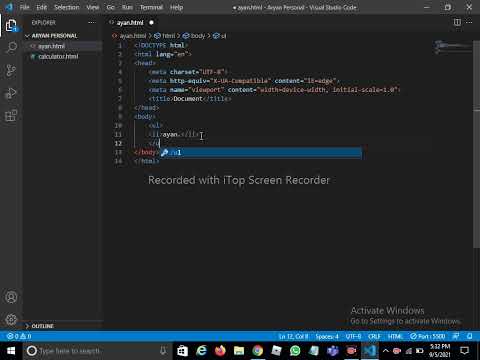The height and width of the screenshot is (360, 480).
Task: Click the errors and warnings status indicator
Action: click(19, 336)
